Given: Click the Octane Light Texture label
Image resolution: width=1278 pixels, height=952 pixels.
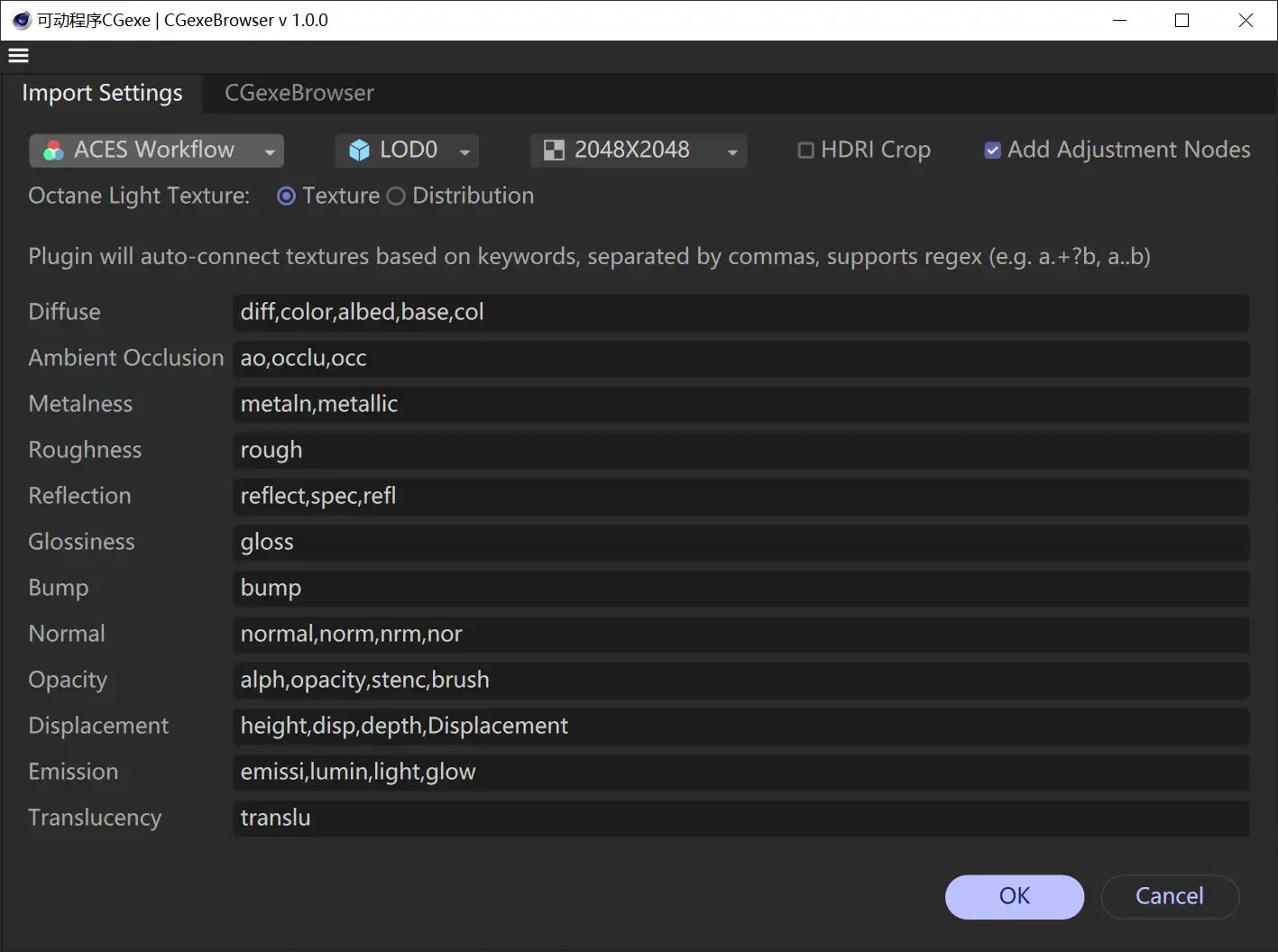Looking at the screenshot, I should (x=139, y=197).
